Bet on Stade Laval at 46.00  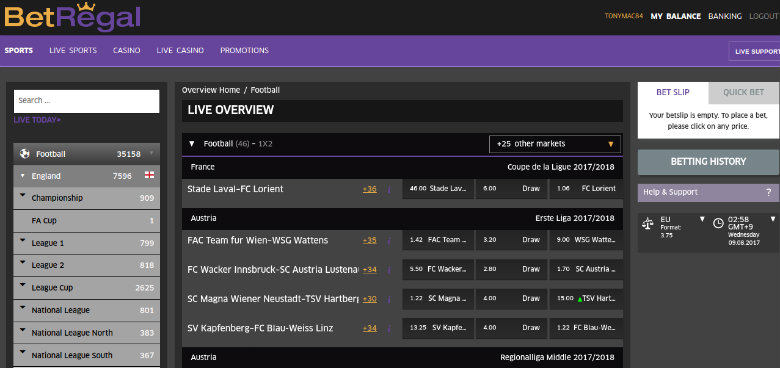[x=438, y=189]
